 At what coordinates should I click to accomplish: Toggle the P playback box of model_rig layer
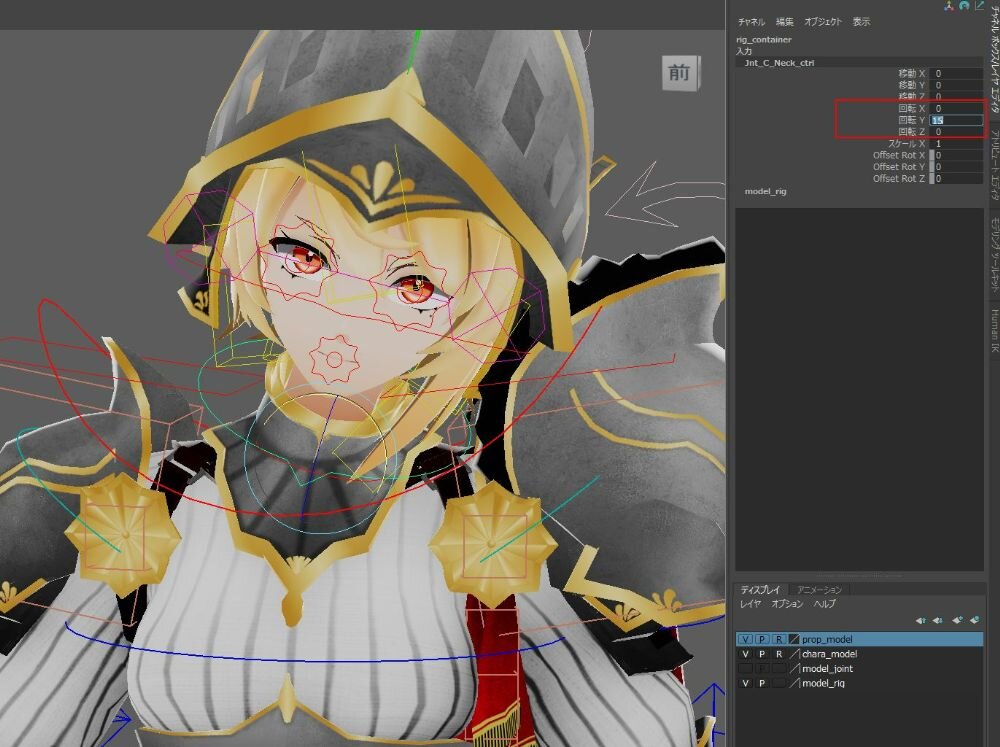762,683
